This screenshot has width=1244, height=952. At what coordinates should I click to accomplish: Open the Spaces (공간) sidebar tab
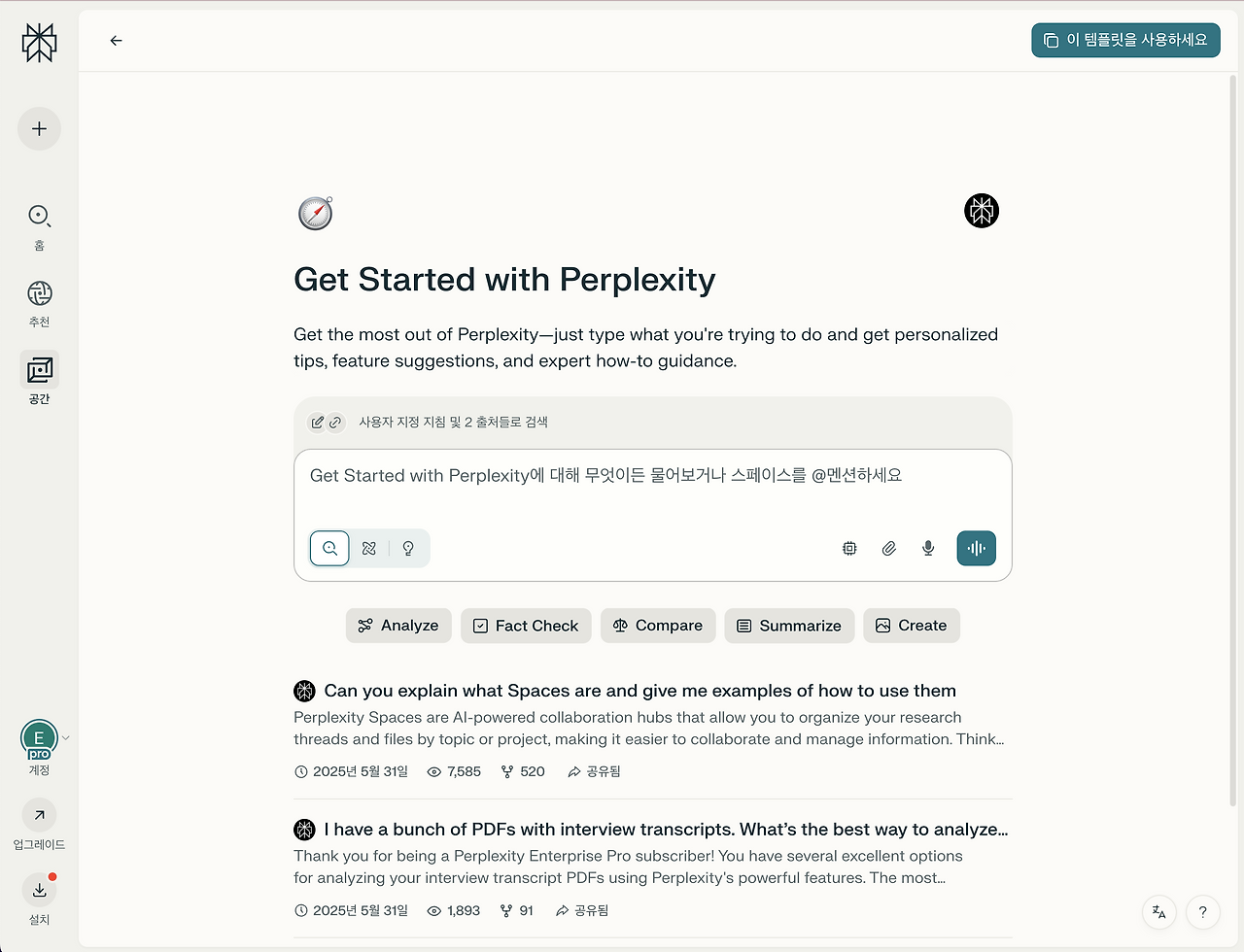(39, 370)
